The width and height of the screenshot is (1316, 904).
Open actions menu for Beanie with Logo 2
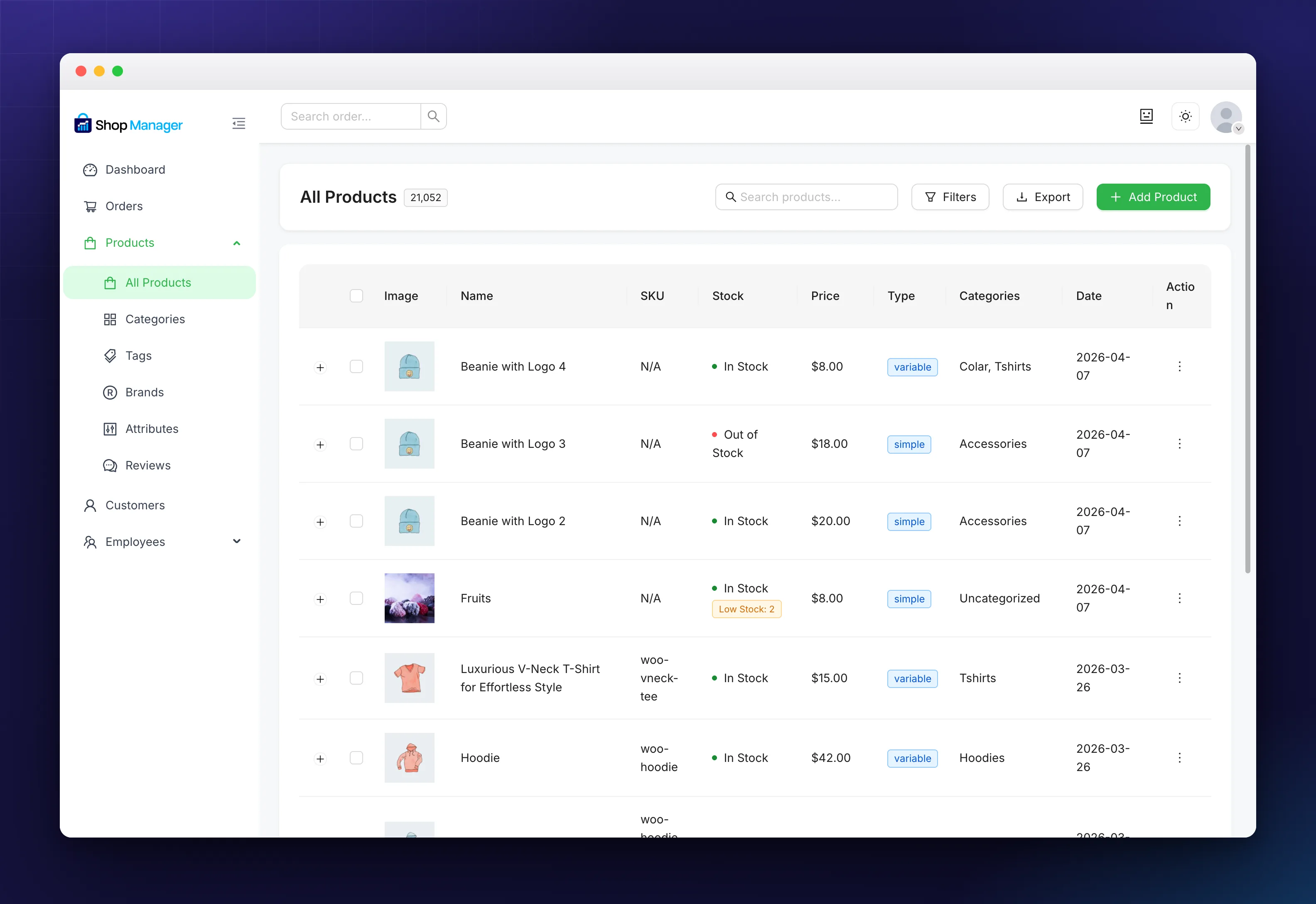pos(1179,521)
